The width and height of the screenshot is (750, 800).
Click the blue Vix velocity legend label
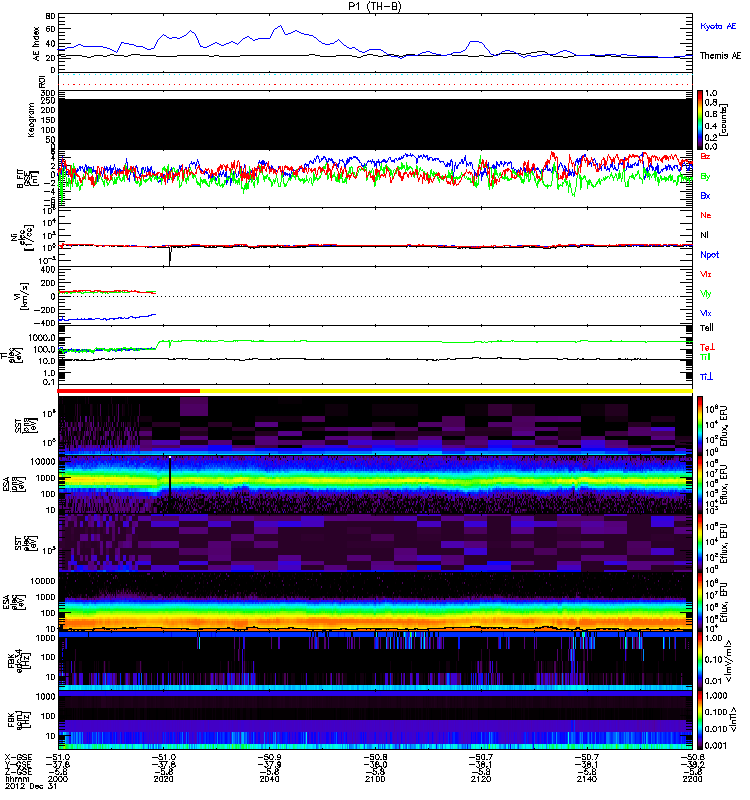[705, 313]
